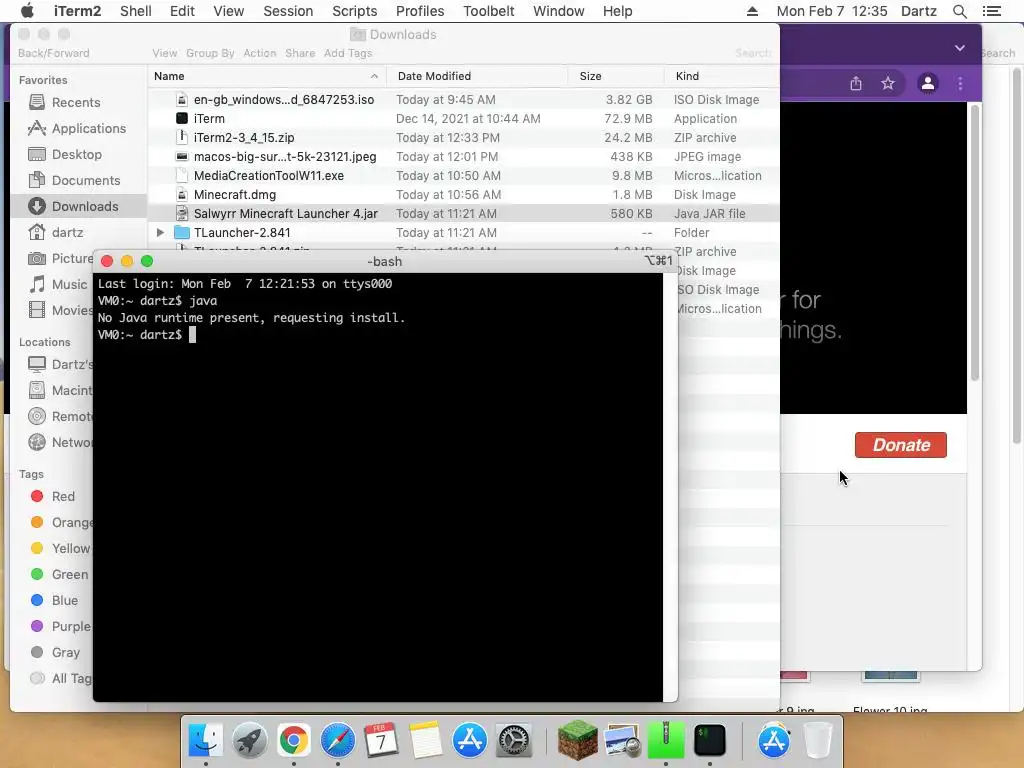This screenshot has width=1024, height=768.
Task: Launch Safari from the Dock
Action: (x=337, y=741)
